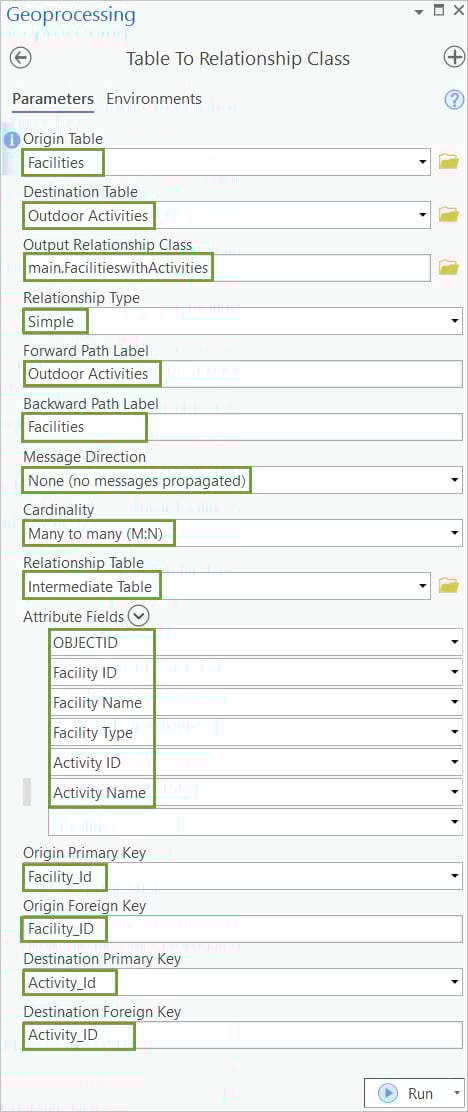468x1112 pixels.
Task: Click the plus icon beside tool title
Action: [454, 57]
